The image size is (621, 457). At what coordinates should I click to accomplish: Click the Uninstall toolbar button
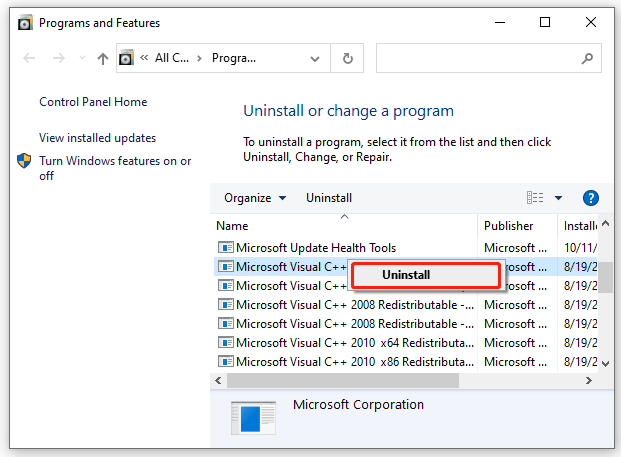329,198
